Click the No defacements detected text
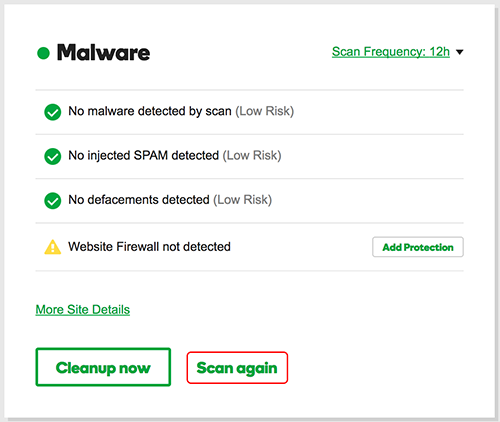This screenshot has height=422, width=500. point(139,200)
